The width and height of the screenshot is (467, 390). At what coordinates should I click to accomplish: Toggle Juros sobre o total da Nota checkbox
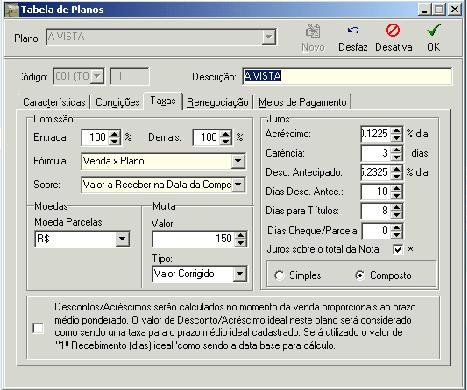397,249
